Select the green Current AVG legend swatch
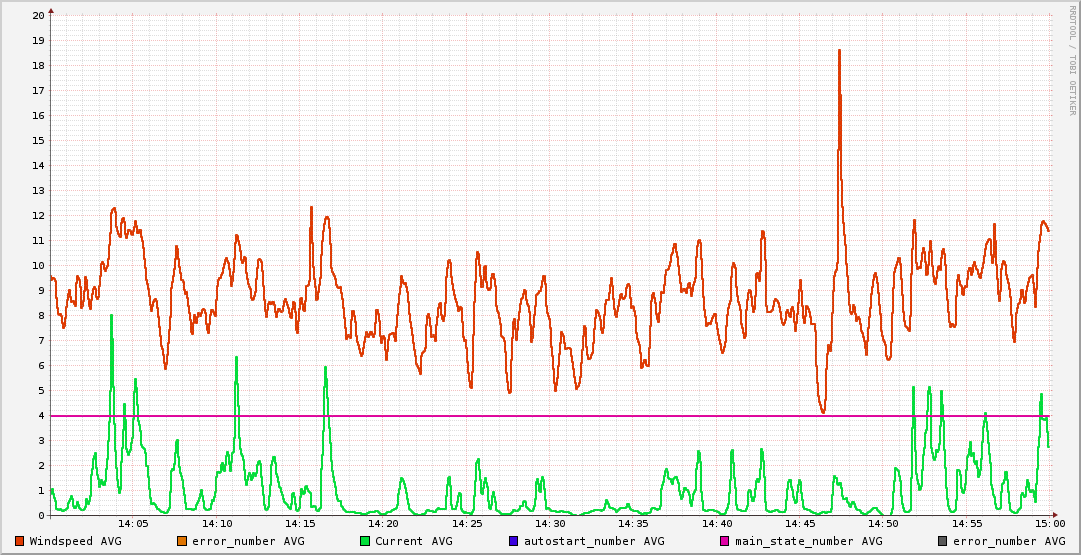This screenshot has width=1081, height=555. tap(365, 541)
